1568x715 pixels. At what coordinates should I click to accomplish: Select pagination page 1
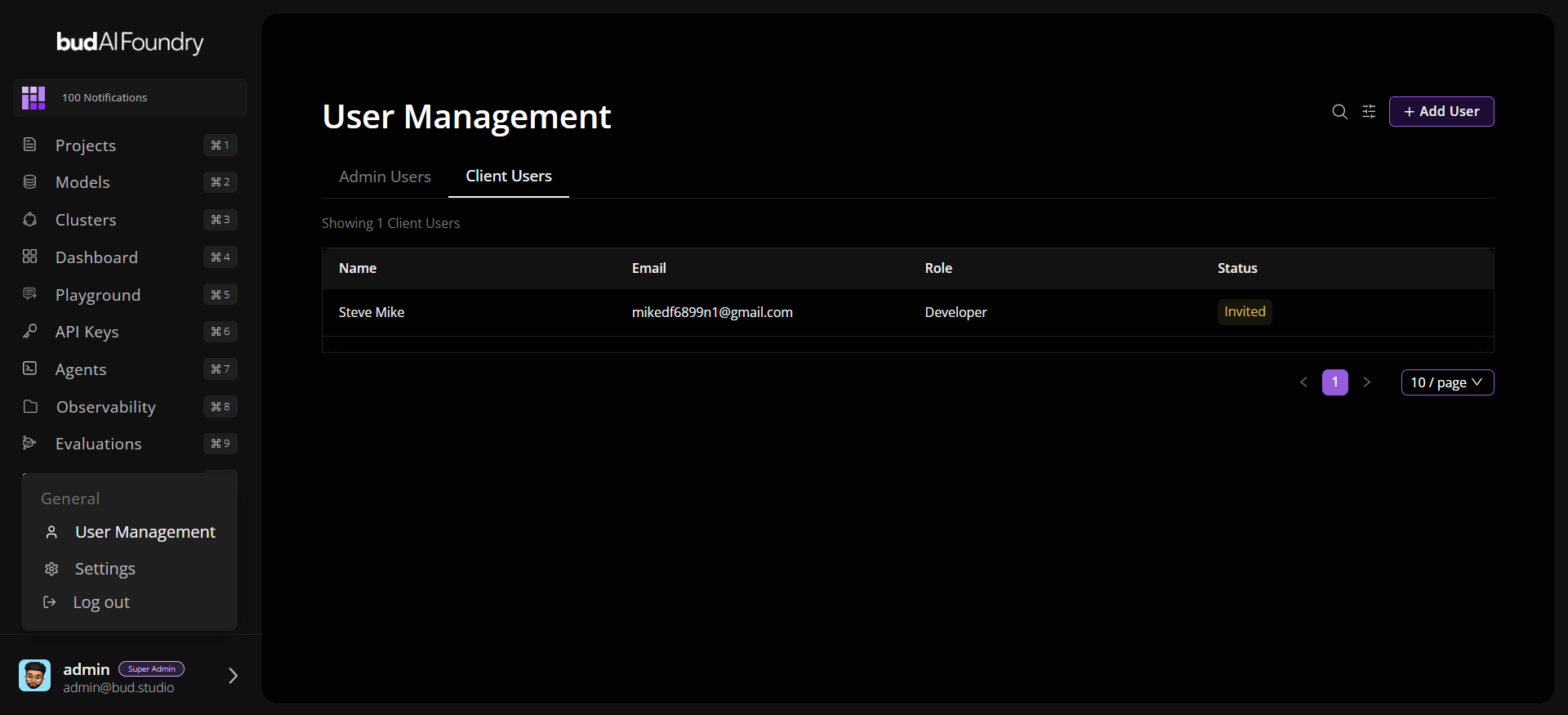tap(1335, 382)
